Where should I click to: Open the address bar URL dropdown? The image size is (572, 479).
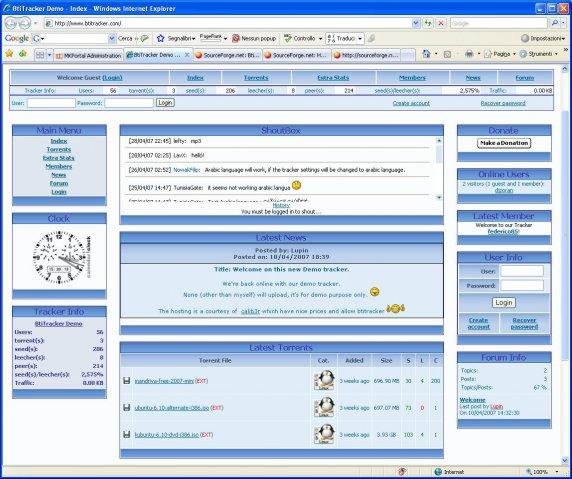coord(416,23)
